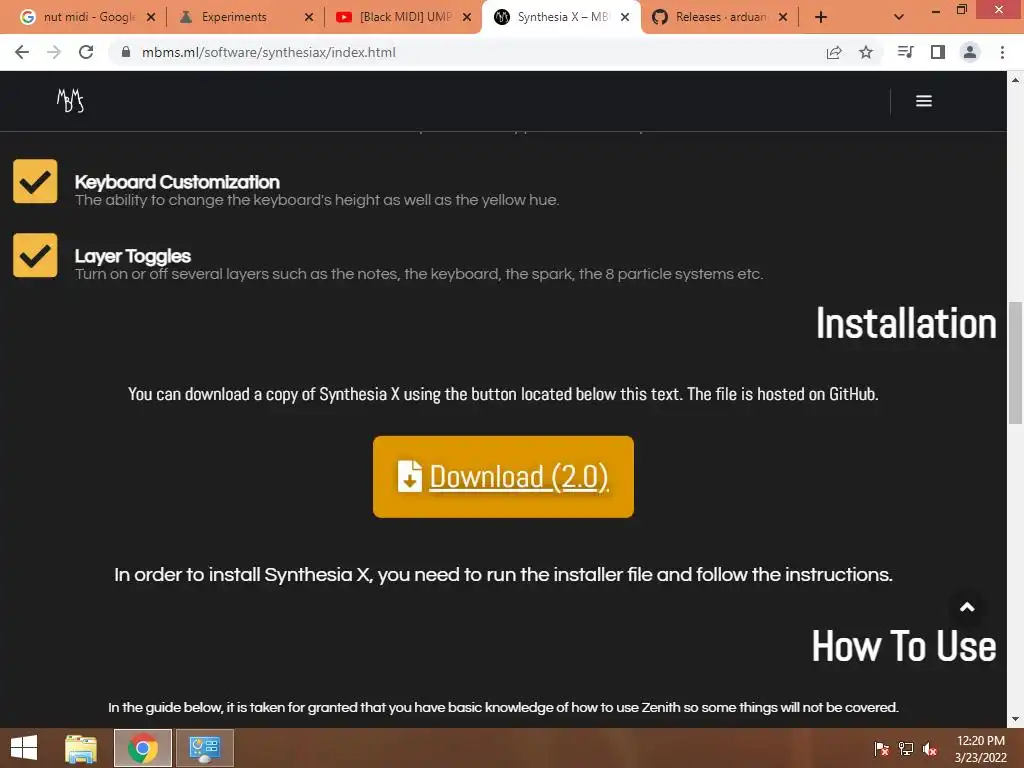Open a new browser tab
1024x768 pixels.
pos(821,17)
